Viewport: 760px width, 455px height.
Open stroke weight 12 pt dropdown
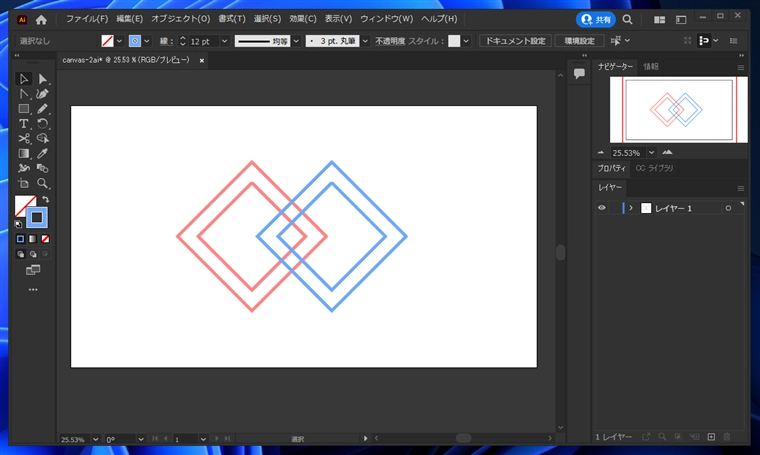[224, 41]
